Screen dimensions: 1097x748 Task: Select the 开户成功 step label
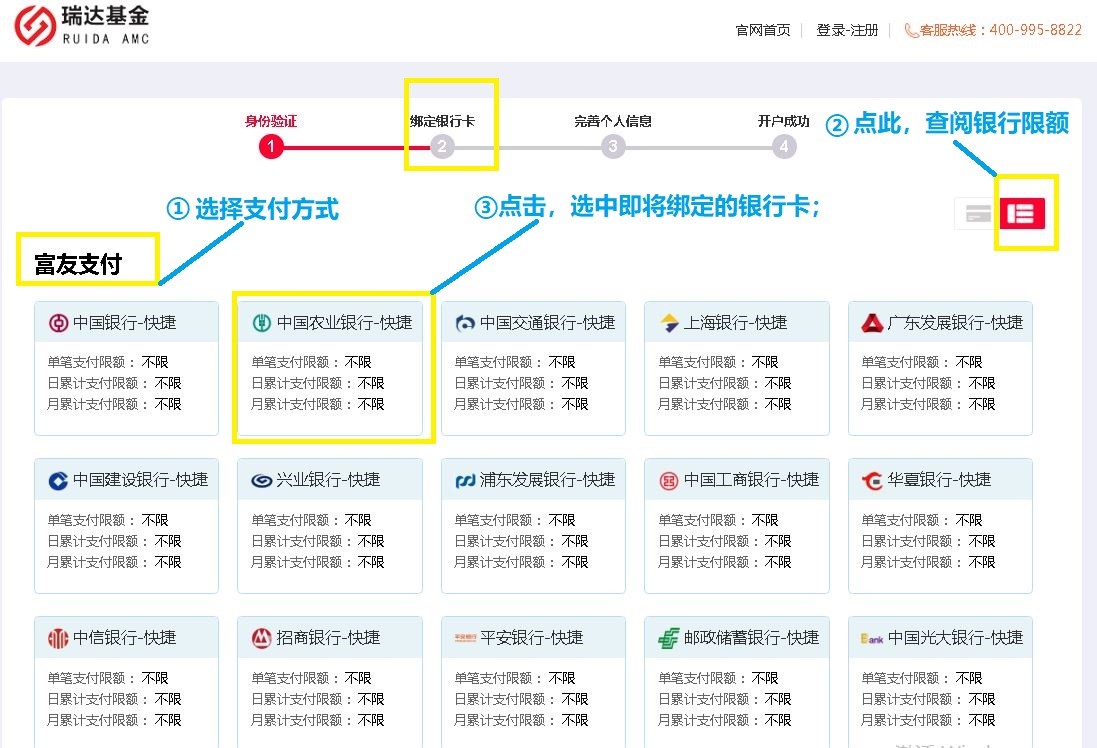[784, 121]
